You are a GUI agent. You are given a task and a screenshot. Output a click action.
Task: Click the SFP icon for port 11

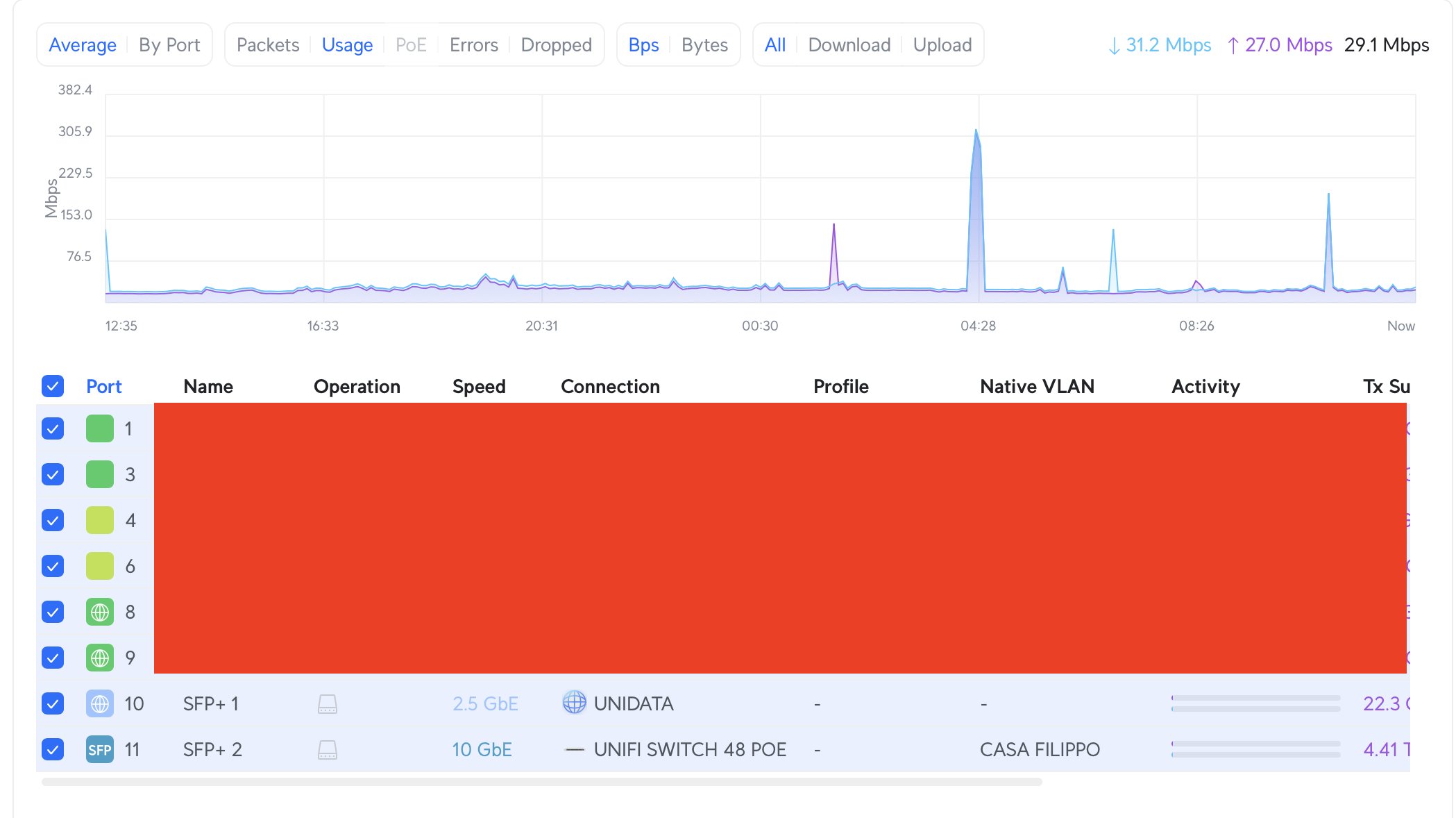pos(99,749)
